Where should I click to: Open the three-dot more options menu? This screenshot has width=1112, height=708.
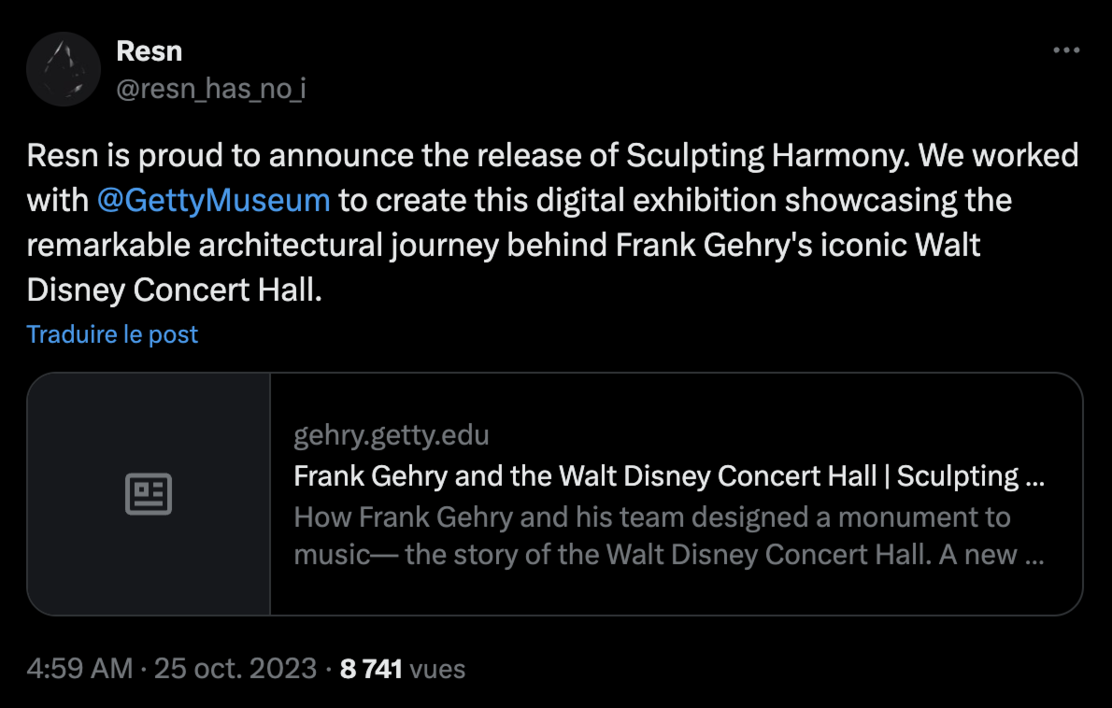1066,51
